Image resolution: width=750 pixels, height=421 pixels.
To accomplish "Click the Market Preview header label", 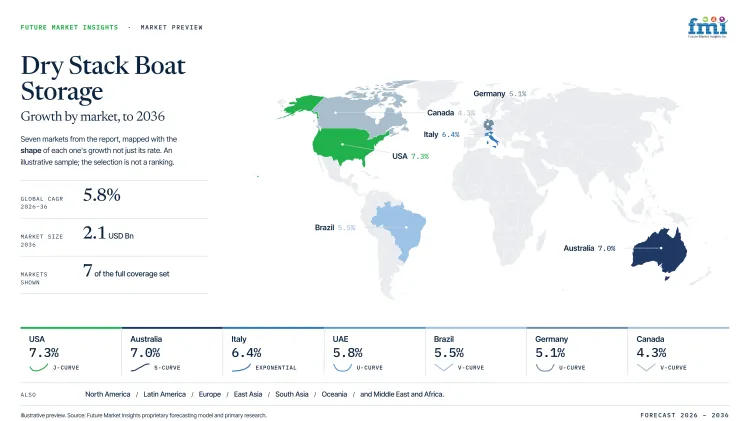I will 171,27.
